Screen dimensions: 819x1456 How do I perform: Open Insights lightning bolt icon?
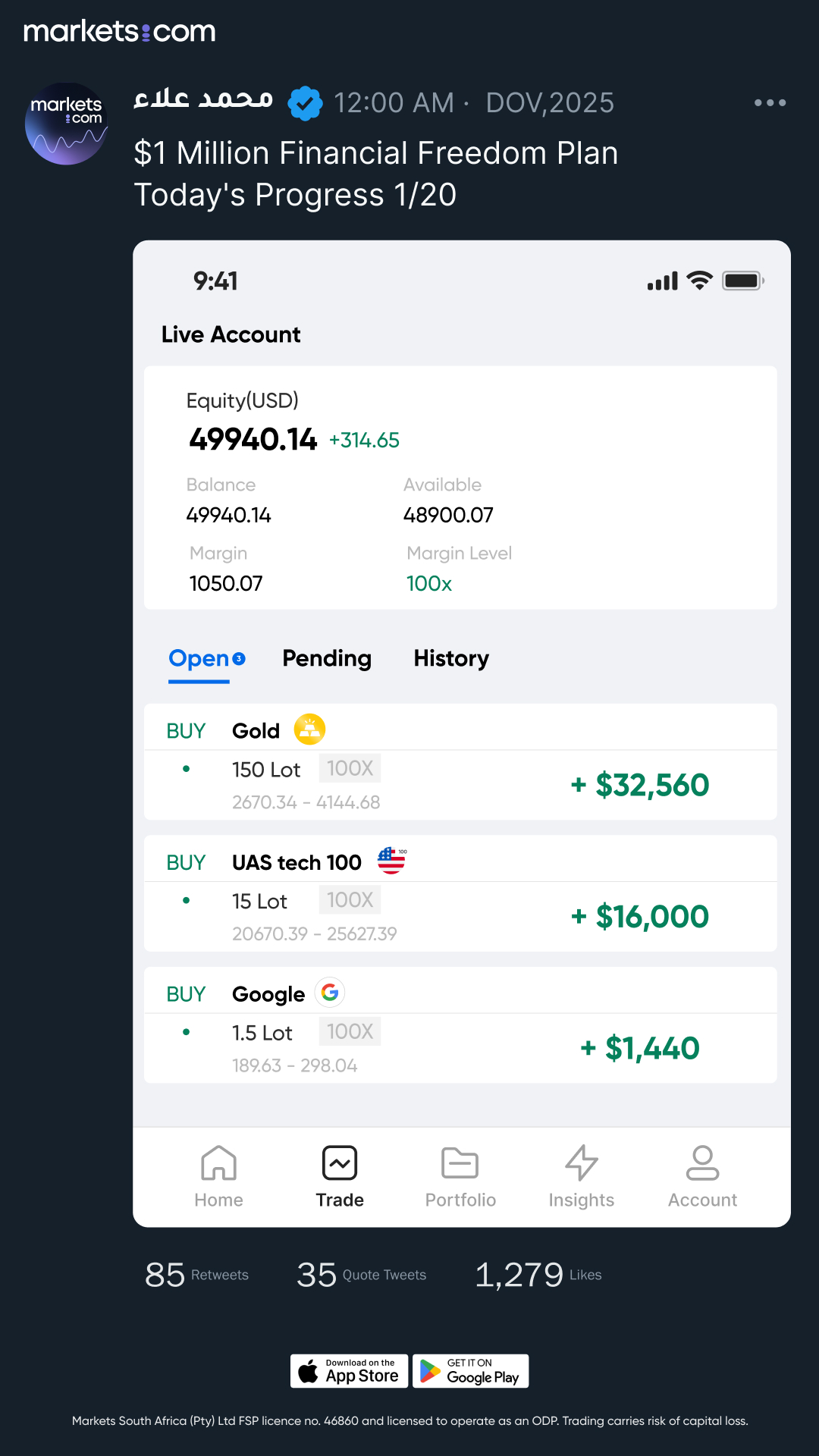[582, 1163]
